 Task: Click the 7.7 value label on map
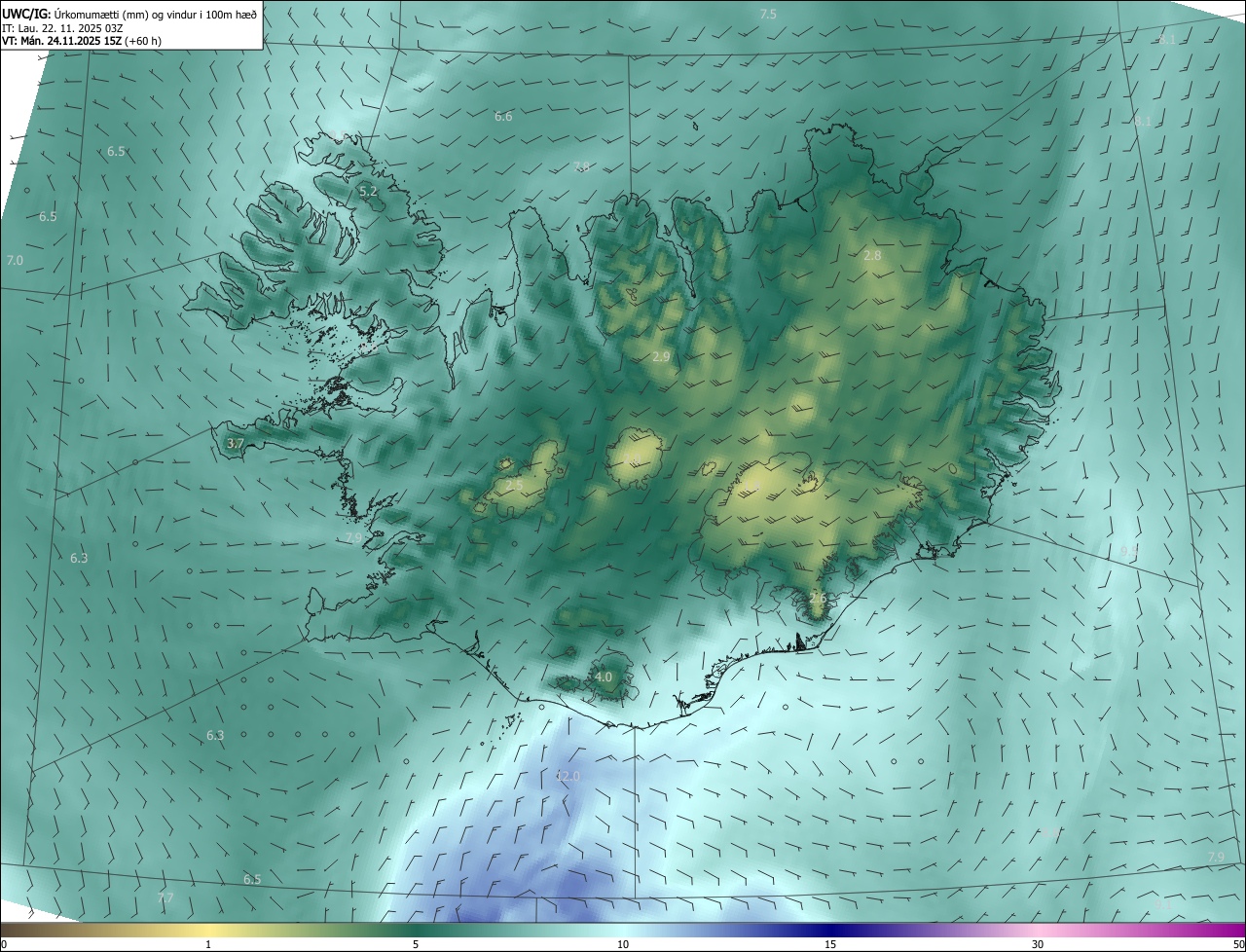click(x=165, y=897)
